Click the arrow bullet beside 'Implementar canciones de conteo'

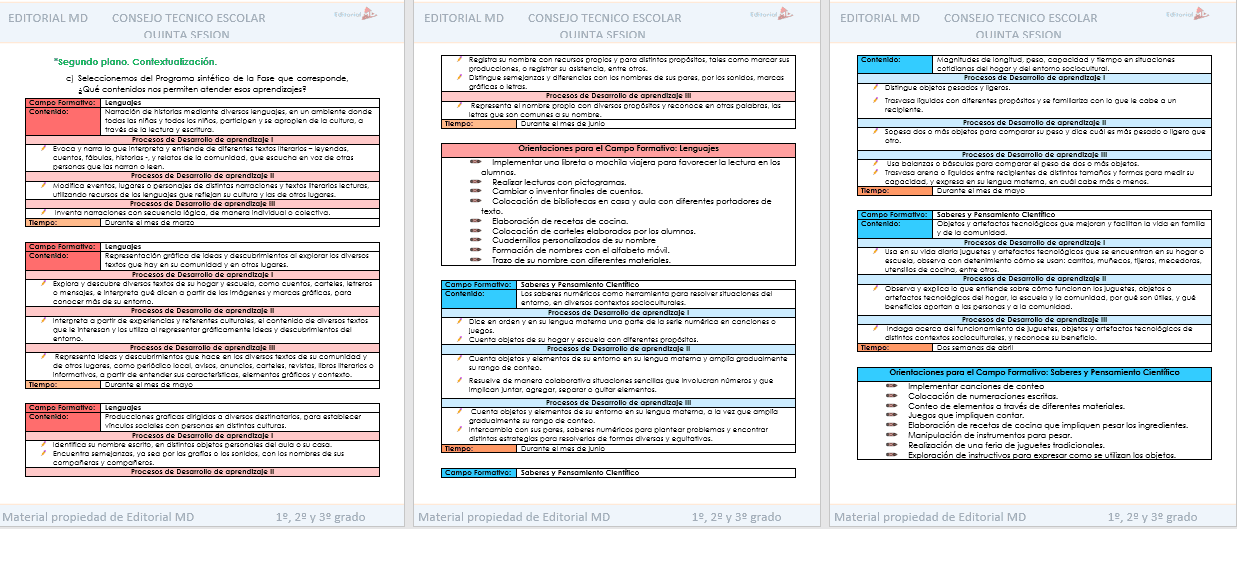coord(892,386)
